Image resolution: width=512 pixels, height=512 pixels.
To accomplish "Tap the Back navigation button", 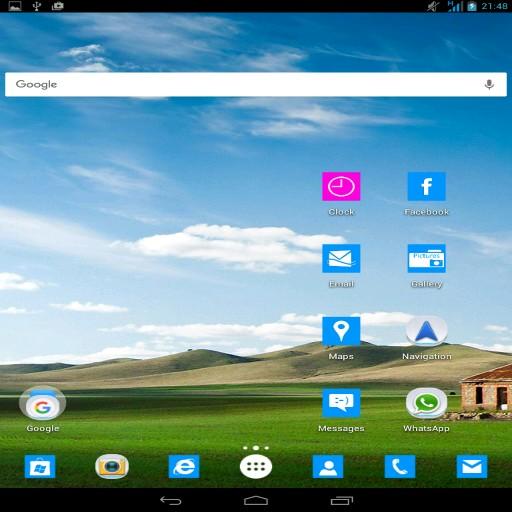I will (171, 500).
